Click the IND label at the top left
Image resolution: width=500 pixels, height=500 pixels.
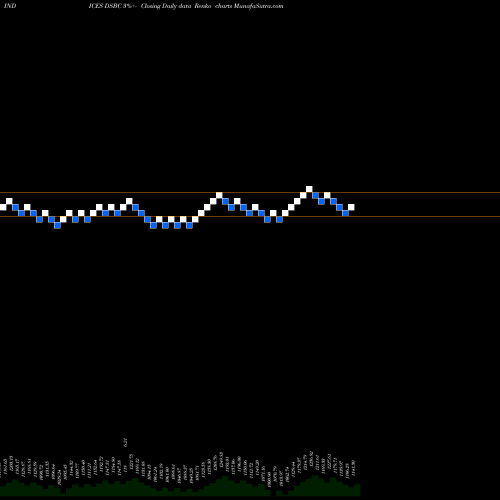[x=10, y=6]
